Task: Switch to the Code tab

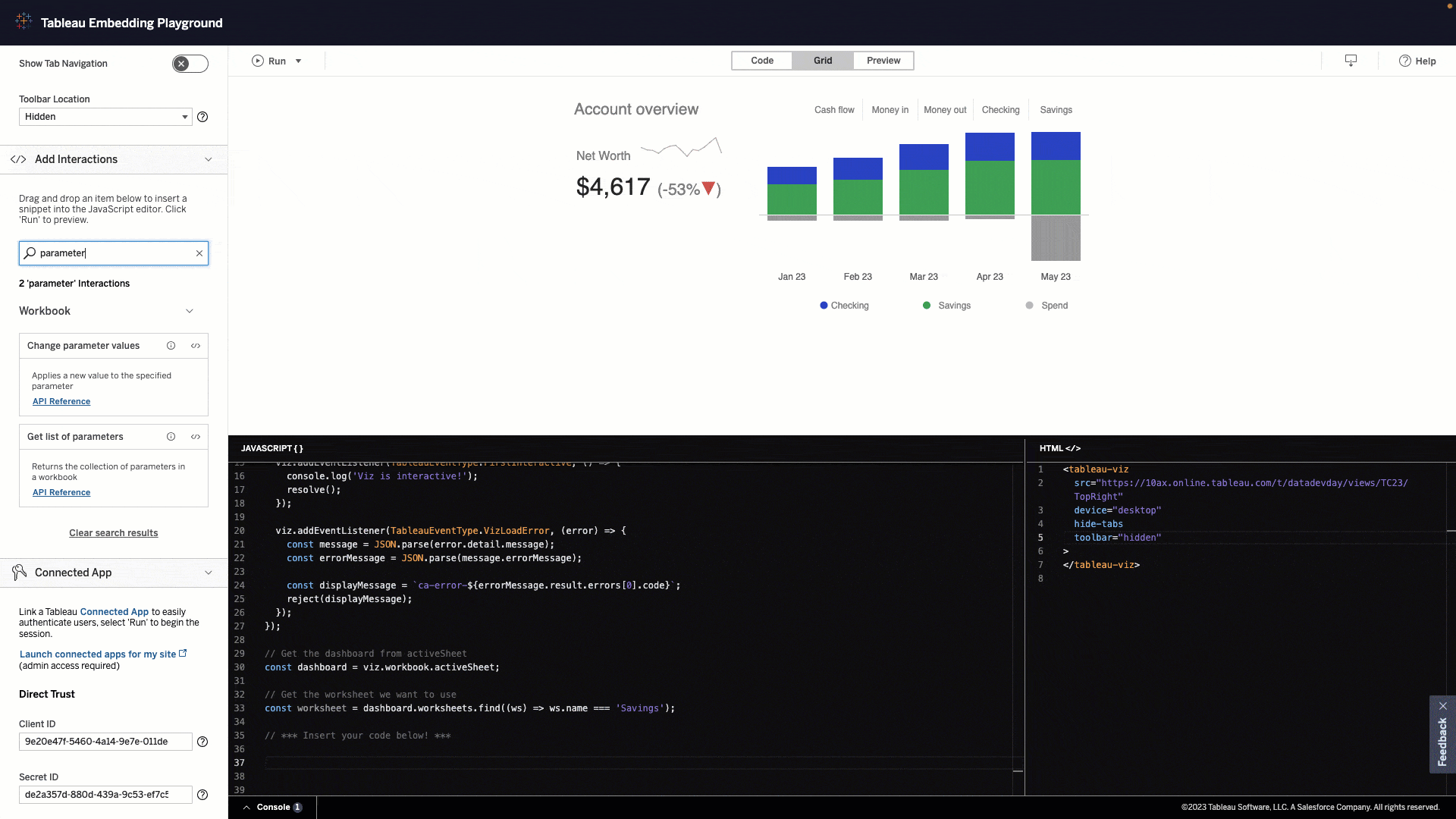Action: [x=762, y=60]
